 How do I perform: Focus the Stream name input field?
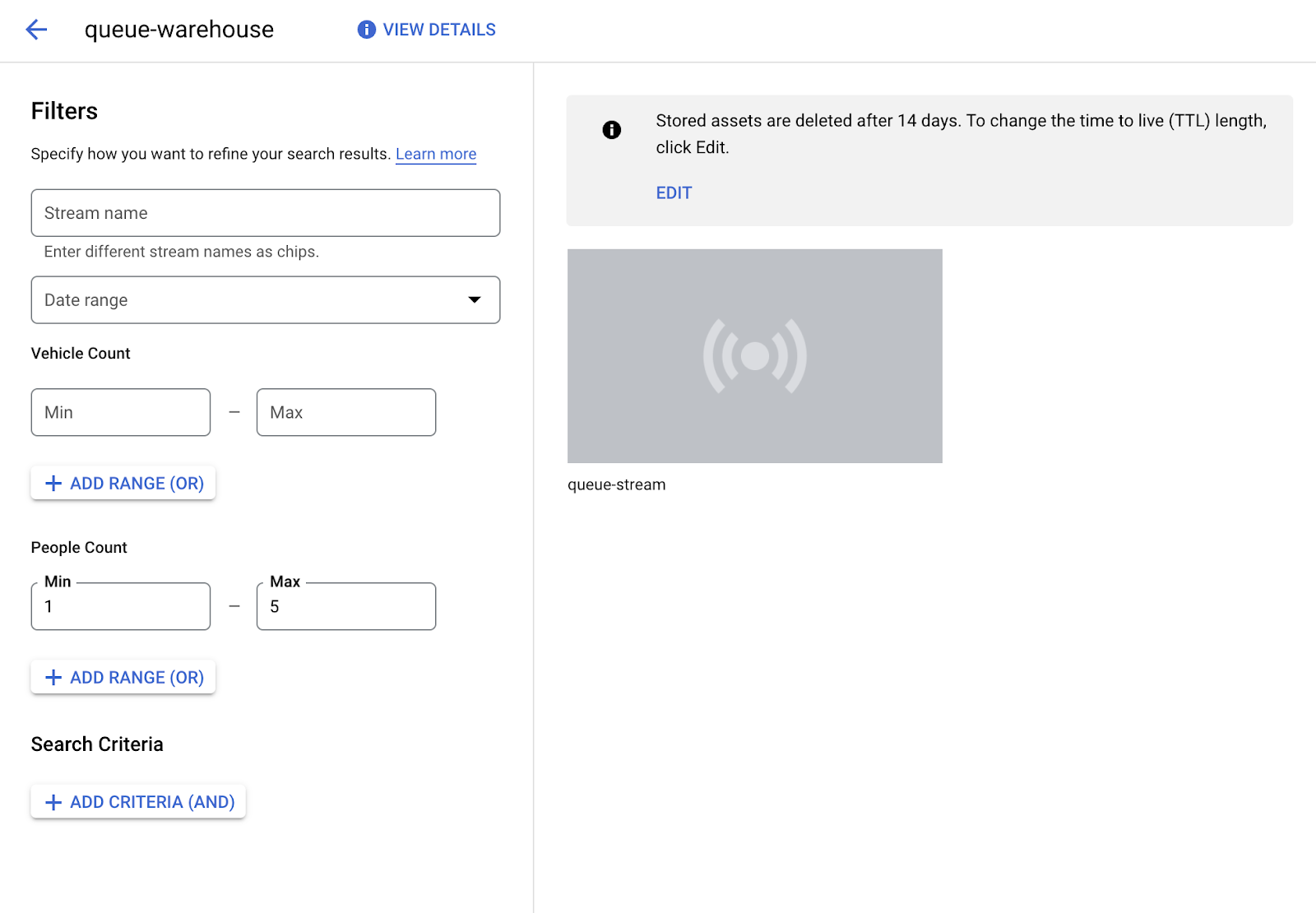pos(265,213)
